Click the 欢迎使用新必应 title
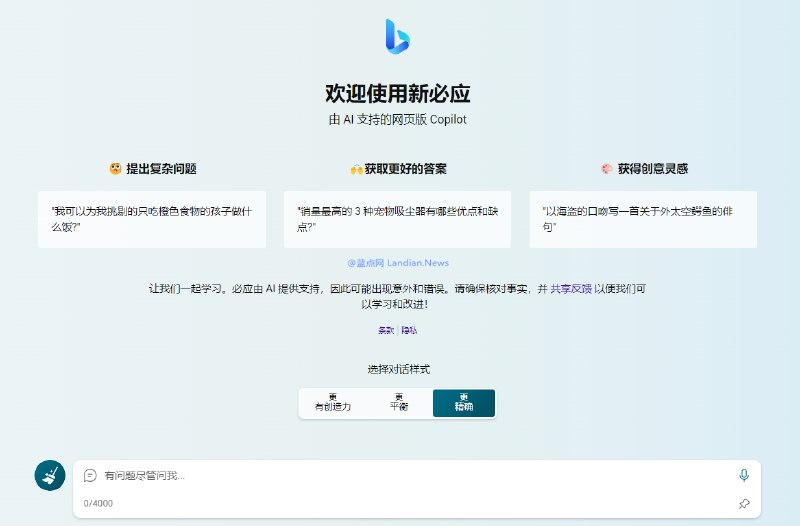Viewport: 800px width, 526px height. [397, 93]
